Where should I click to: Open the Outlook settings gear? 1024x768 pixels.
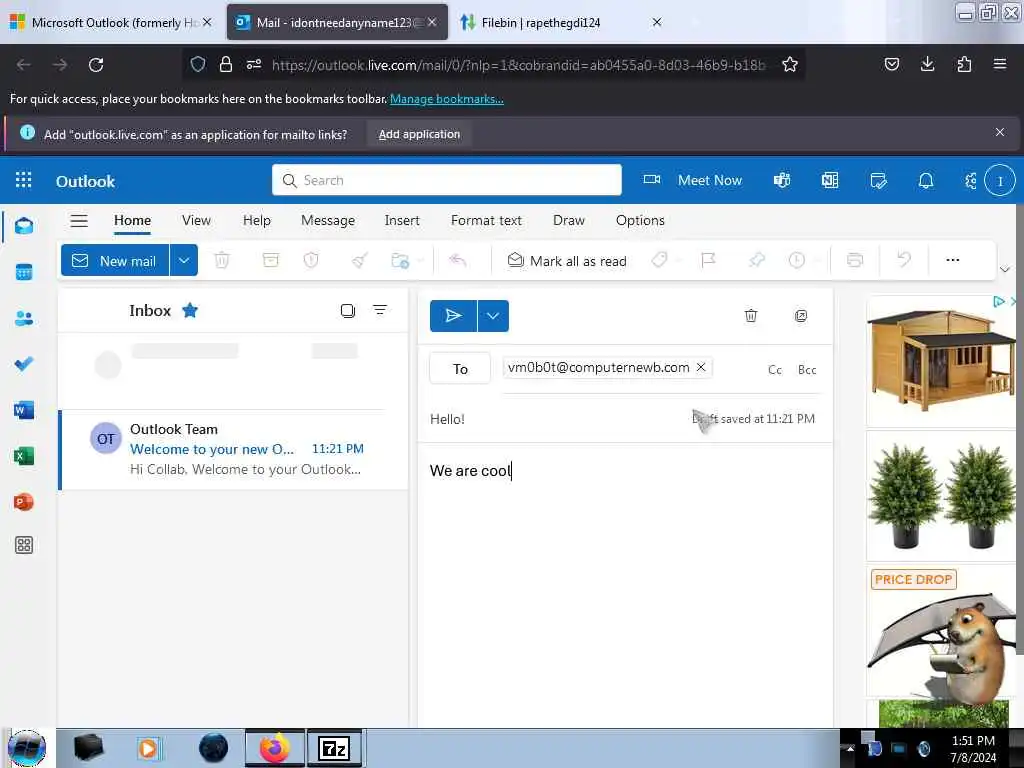coord(971,180)
